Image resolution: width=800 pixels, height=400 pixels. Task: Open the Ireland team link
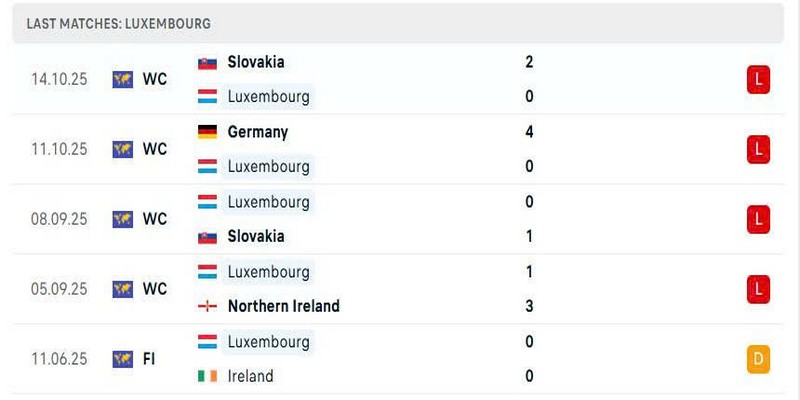click(251, 376)
